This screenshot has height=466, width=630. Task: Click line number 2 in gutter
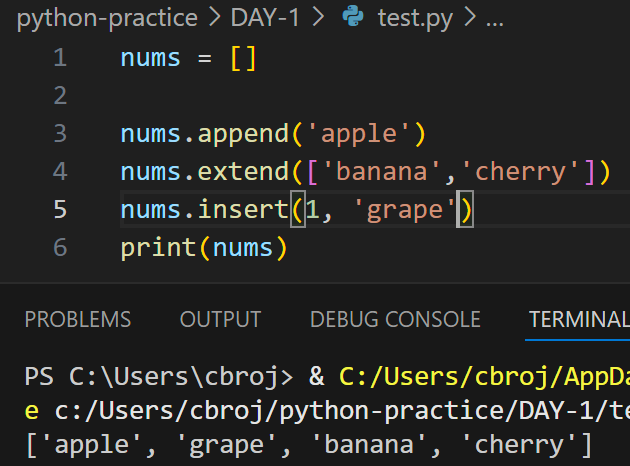tap(60, 96)
